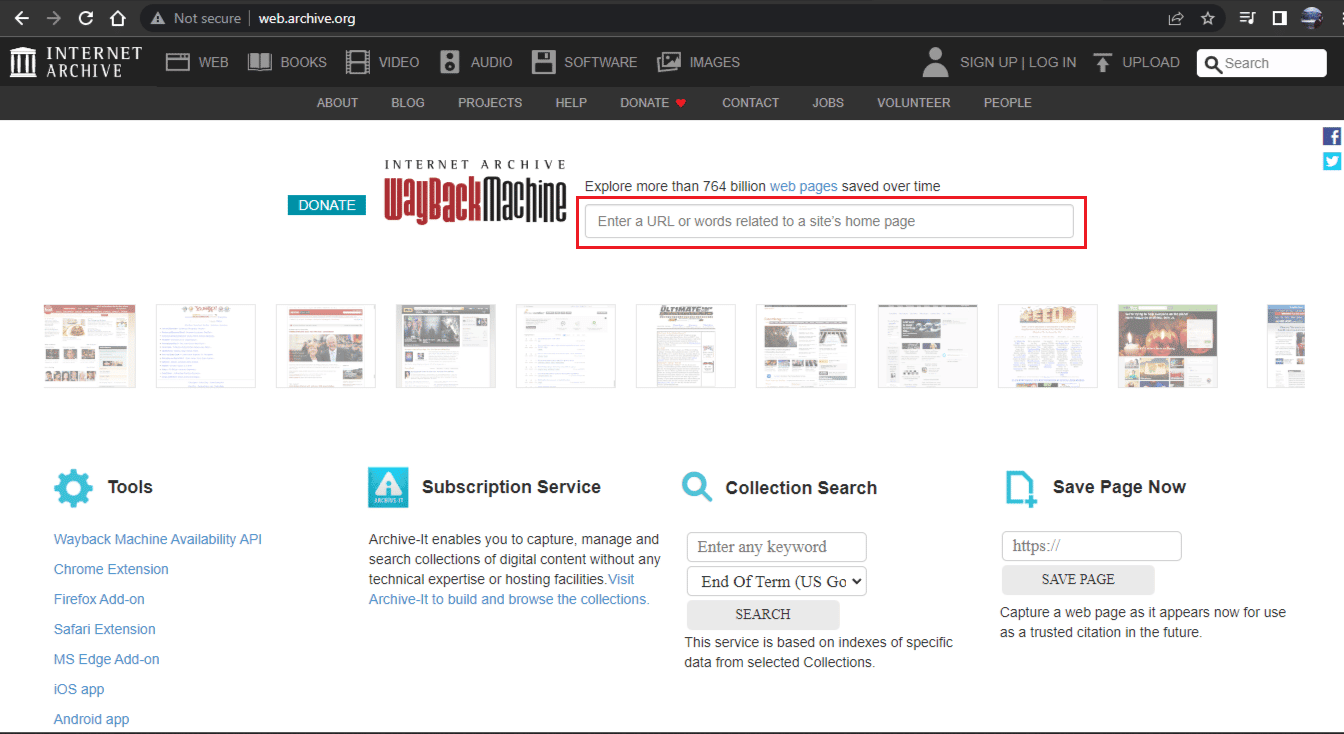Click the UPLOAD text label
This screenshot has width=1344, height=734.
point(1151,62)
